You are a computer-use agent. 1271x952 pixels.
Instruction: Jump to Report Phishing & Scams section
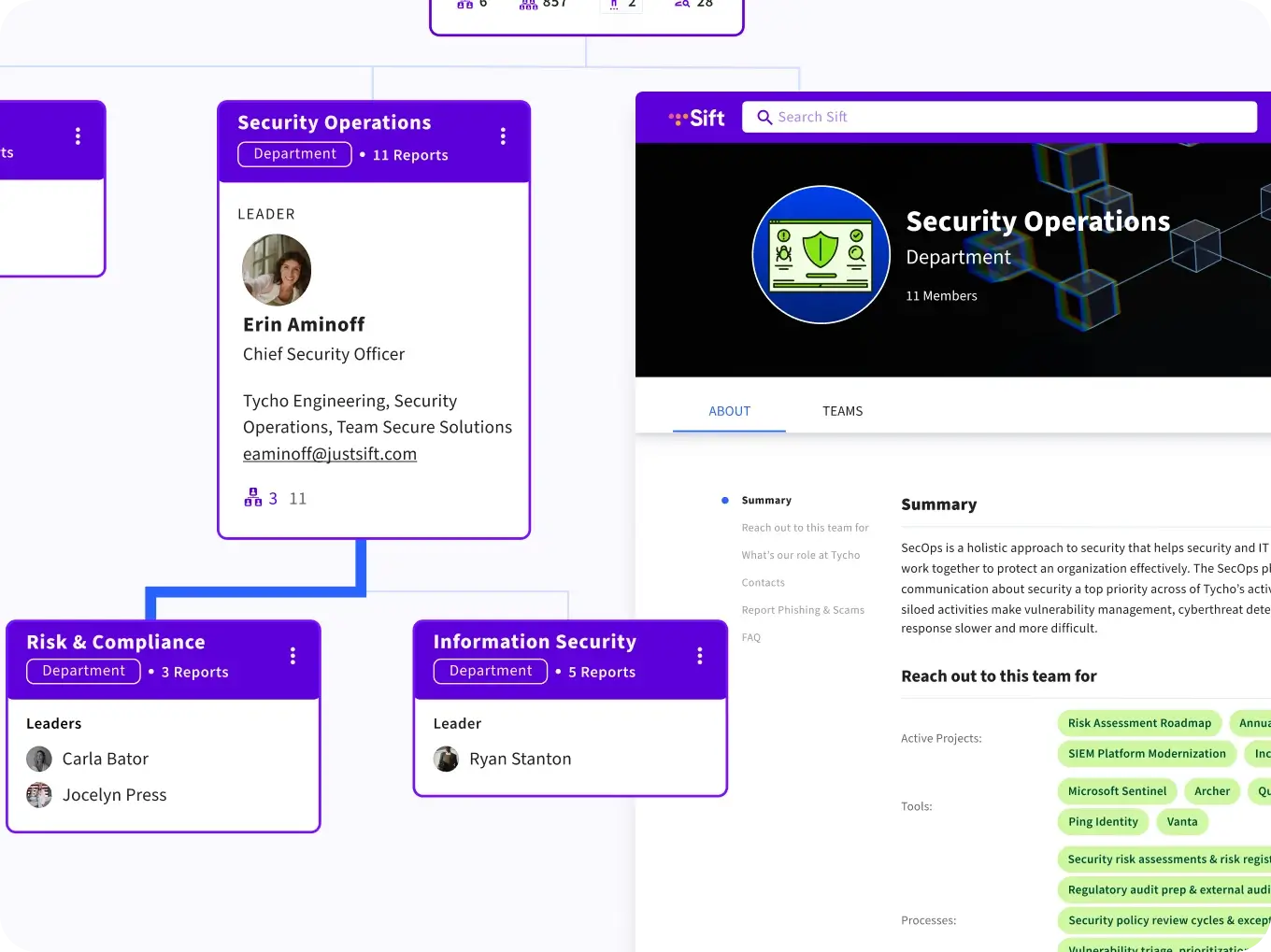point(803,610)
